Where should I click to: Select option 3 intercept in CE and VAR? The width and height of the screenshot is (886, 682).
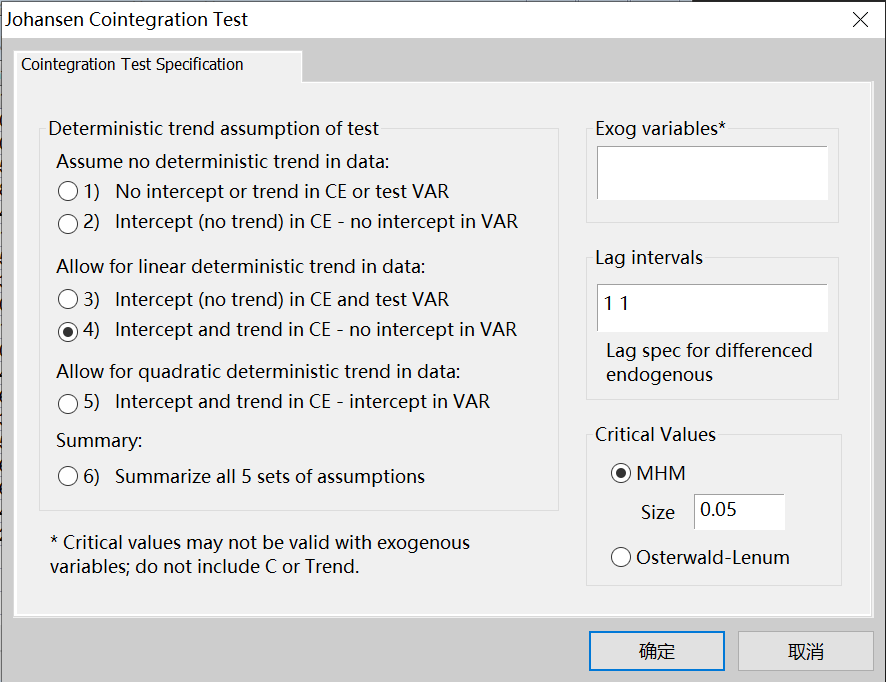click(x=68, y=299)
